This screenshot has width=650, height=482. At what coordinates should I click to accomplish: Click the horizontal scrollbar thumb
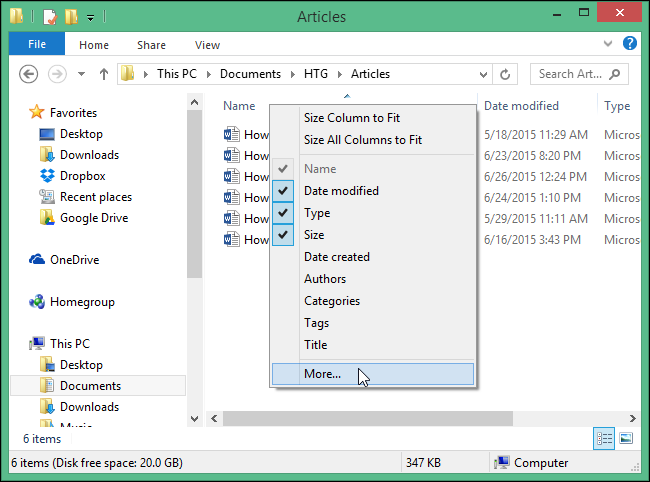(368, 418)
